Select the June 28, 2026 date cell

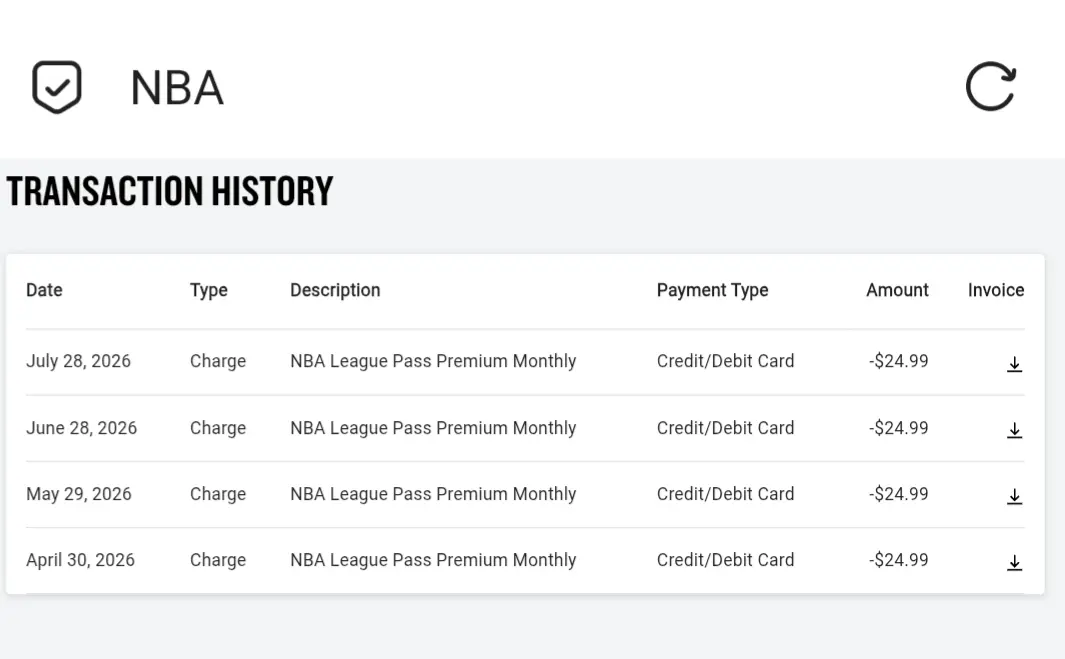pyautogui.click(x=82, y=428)
